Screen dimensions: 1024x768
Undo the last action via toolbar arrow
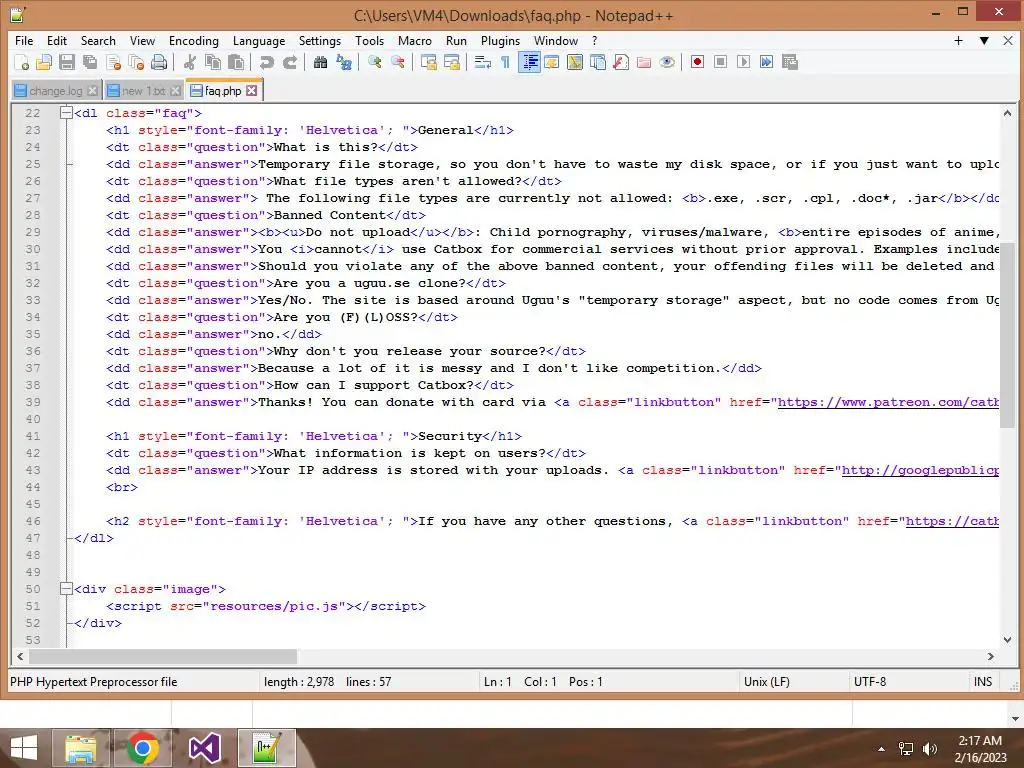(266, 62)
